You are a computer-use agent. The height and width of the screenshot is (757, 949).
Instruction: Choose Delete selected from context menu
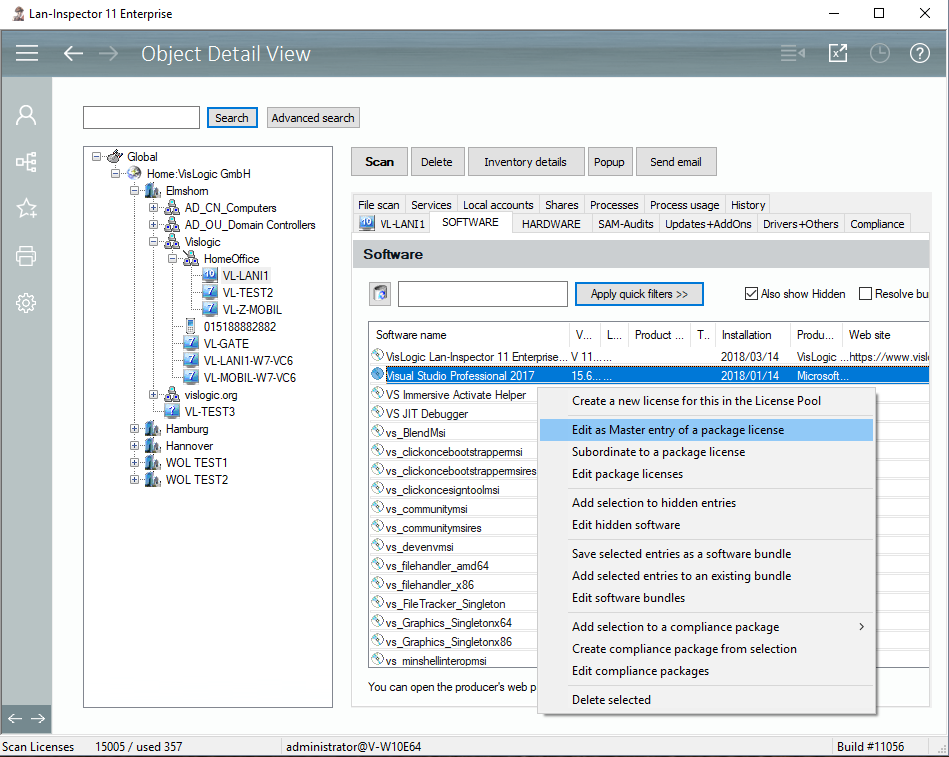click(x=611, y=700)
